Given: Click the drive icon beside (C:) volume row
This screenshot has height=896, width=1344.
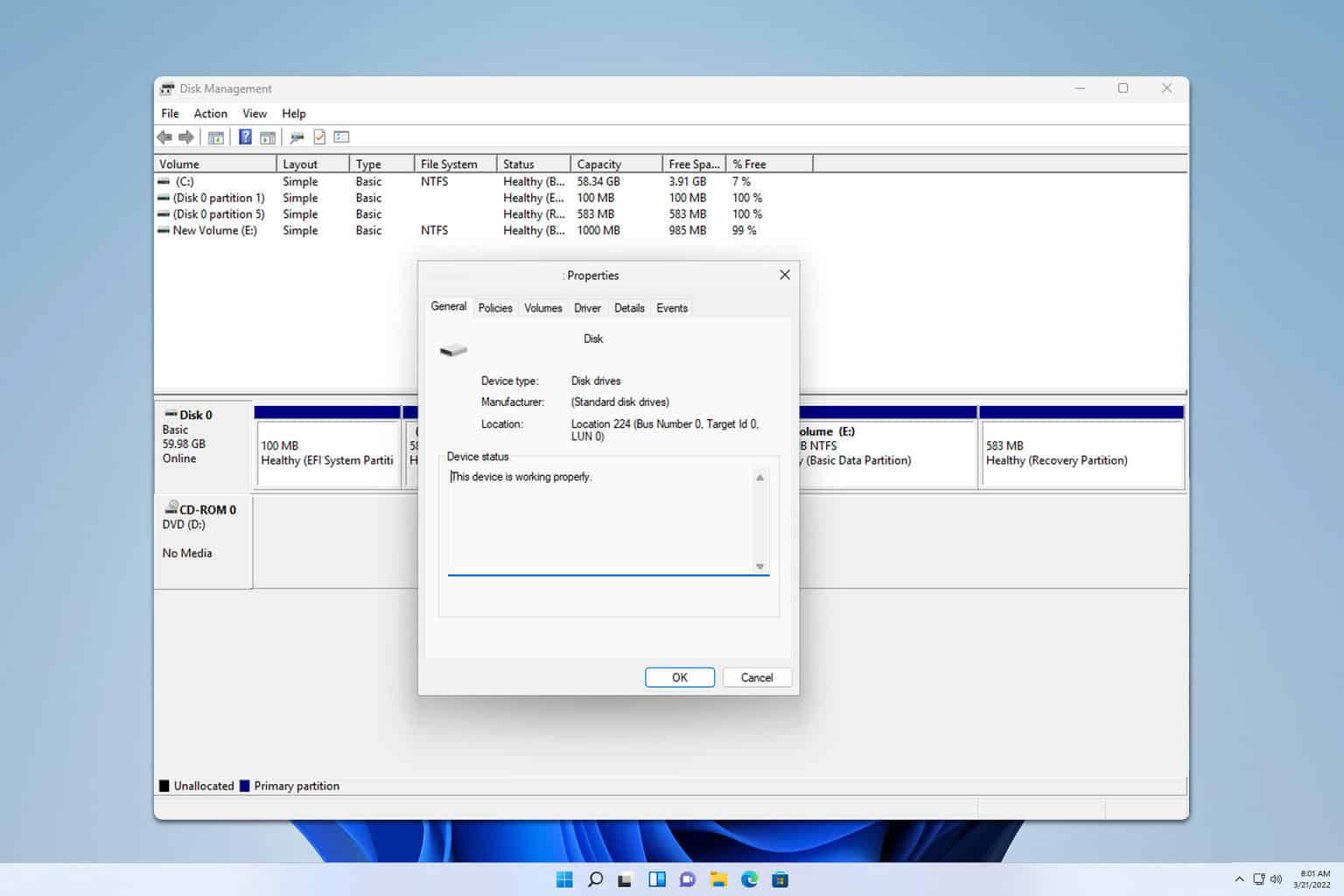Looking at the screenshot, I should click(164, 181).
